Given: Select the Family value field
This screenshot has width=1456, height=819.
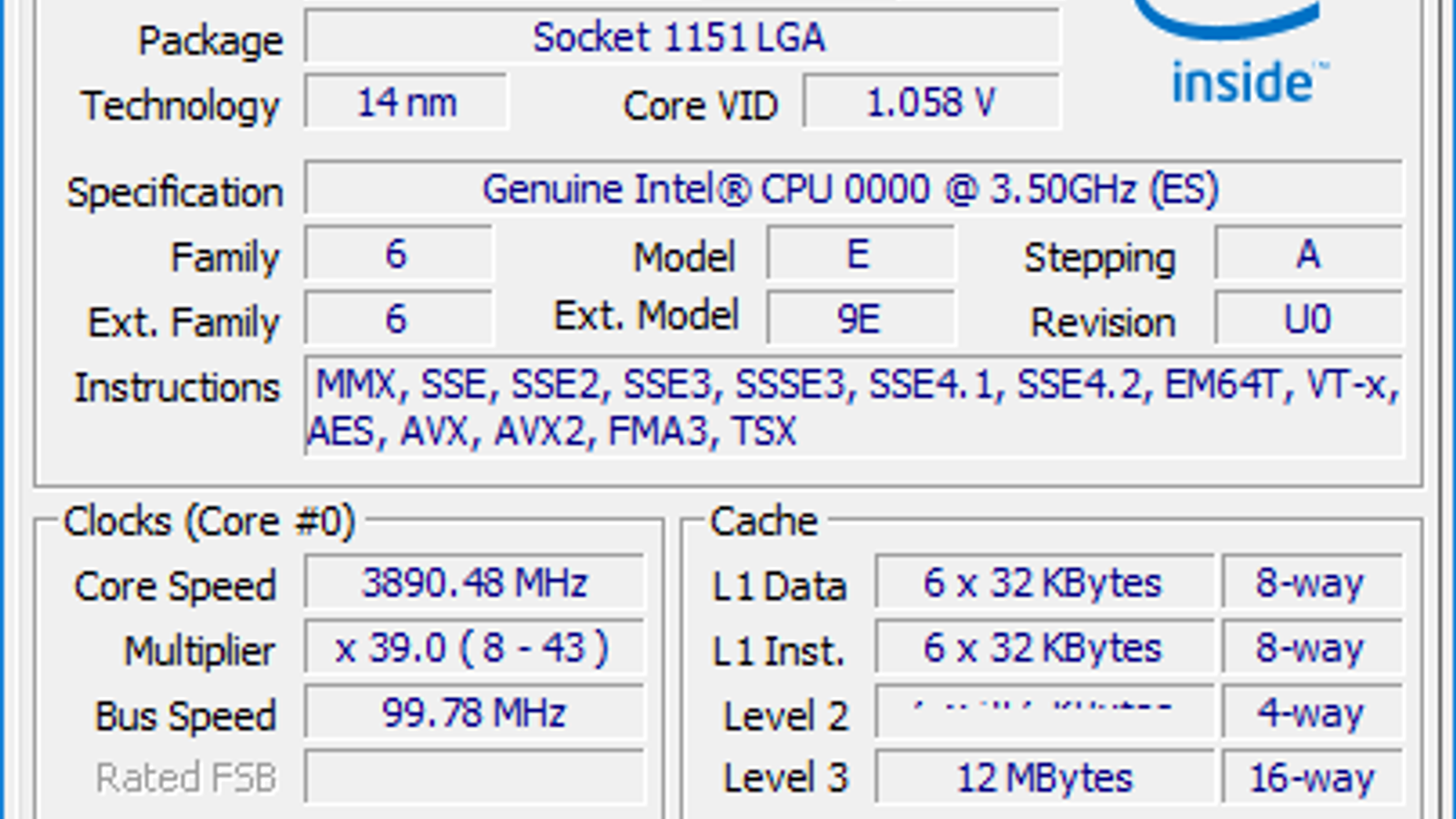Looking at the screenshot, I should point(398,255).
